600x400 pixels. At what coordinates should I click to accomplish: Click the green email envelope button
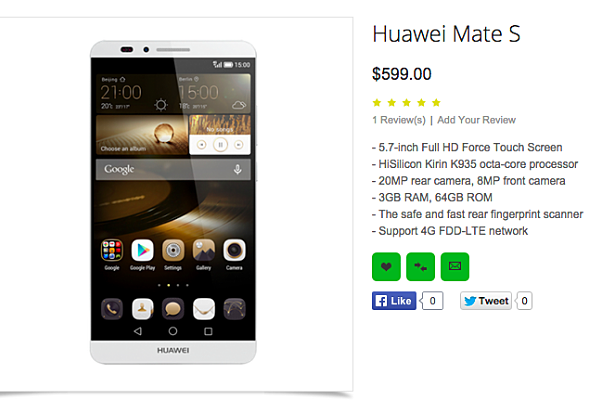455,266
